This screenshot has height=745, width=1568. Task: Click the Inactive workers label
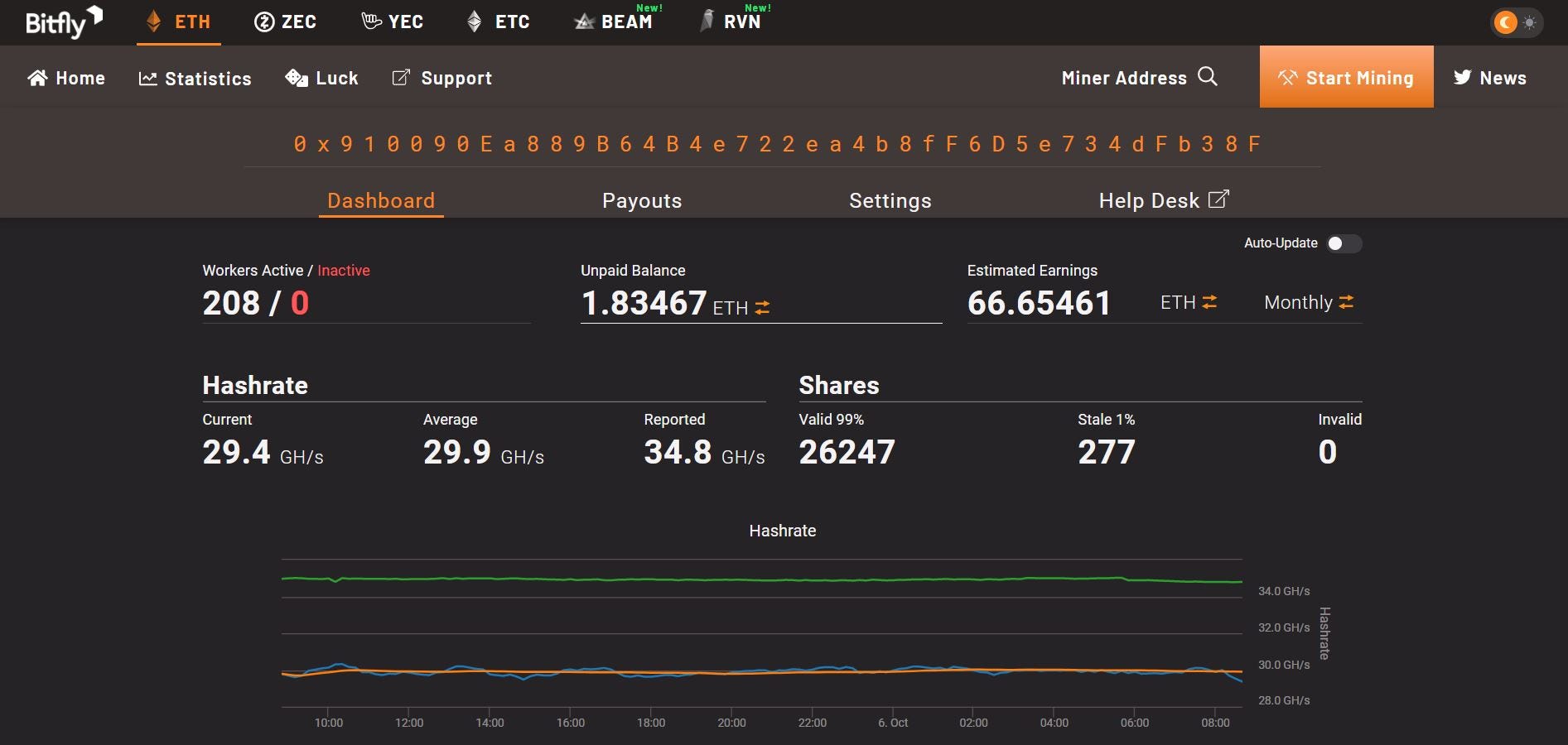pos(344,271)
